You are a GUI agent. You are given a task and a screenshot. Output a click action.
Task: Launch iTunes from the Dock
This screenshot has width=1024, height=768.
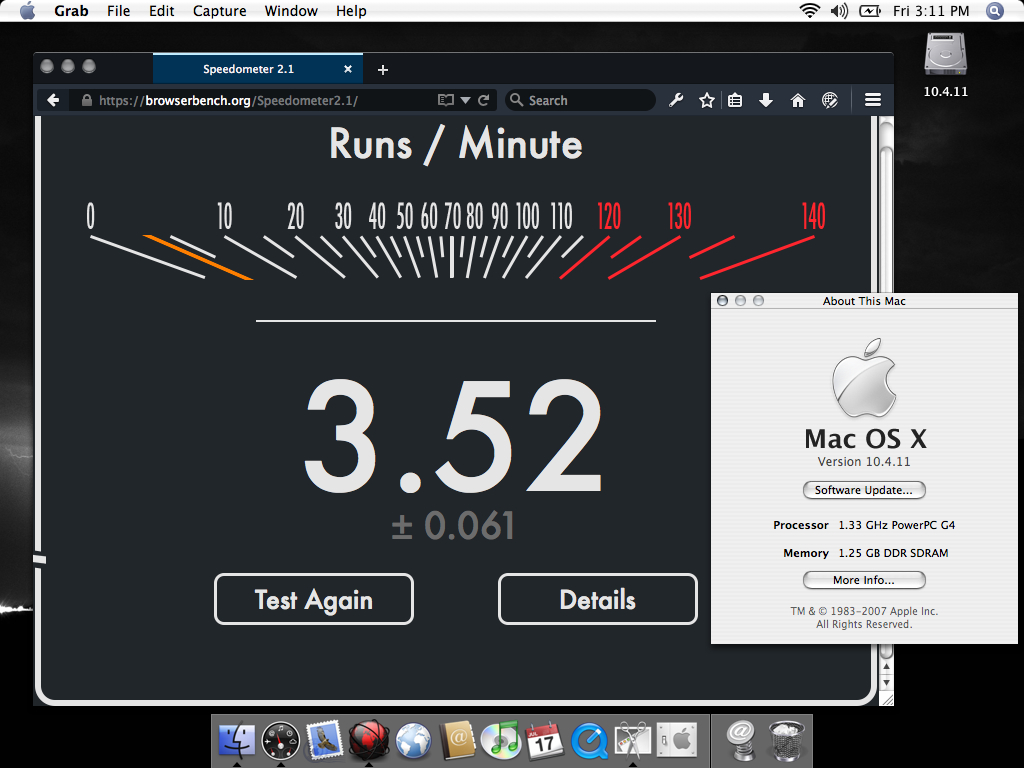click(500, 741)
